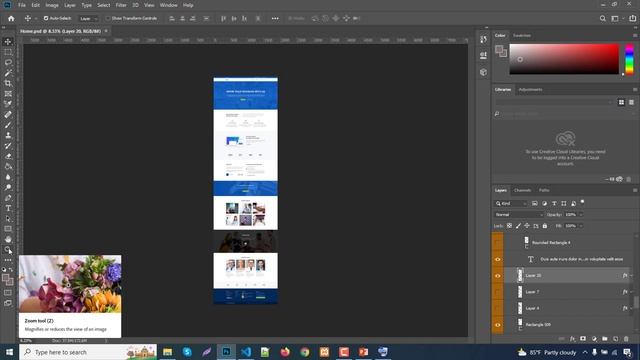Select the Frame tool
Screen dimensions: 640x360
point(8,94)
